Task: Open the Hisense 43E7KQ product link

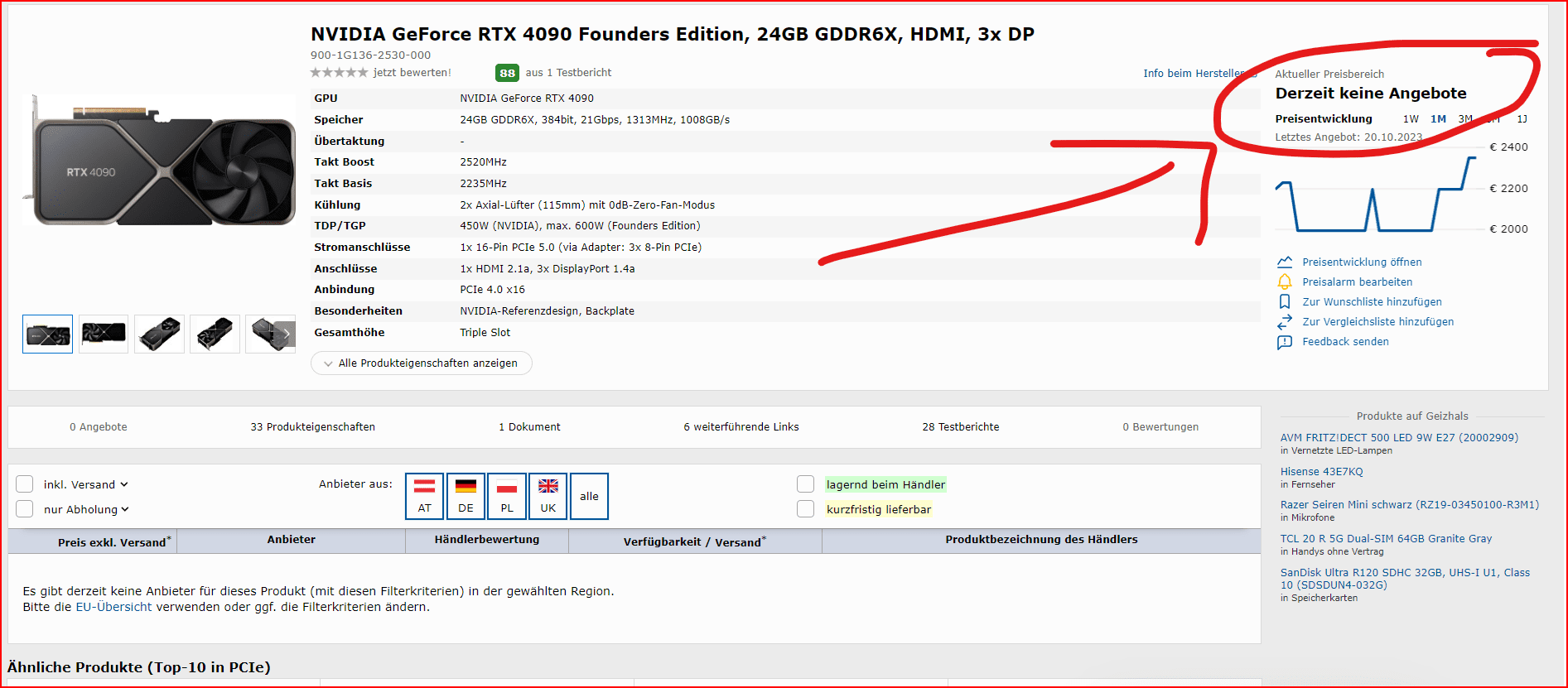Action: 1321,472
